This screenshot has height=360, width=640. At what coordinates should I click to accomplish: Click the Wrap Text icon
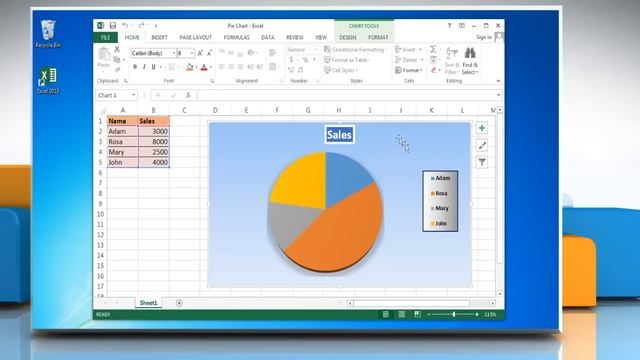pyautogui.click(x=273, y=53)
